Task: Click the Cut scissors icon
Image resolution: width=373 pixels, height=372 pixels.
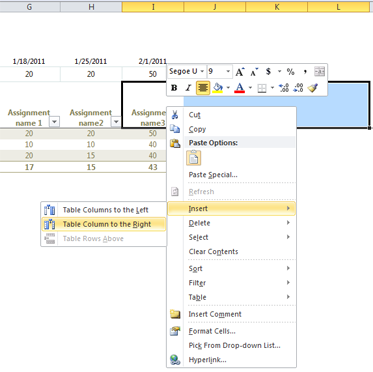Action: click(x=175, y=115)
